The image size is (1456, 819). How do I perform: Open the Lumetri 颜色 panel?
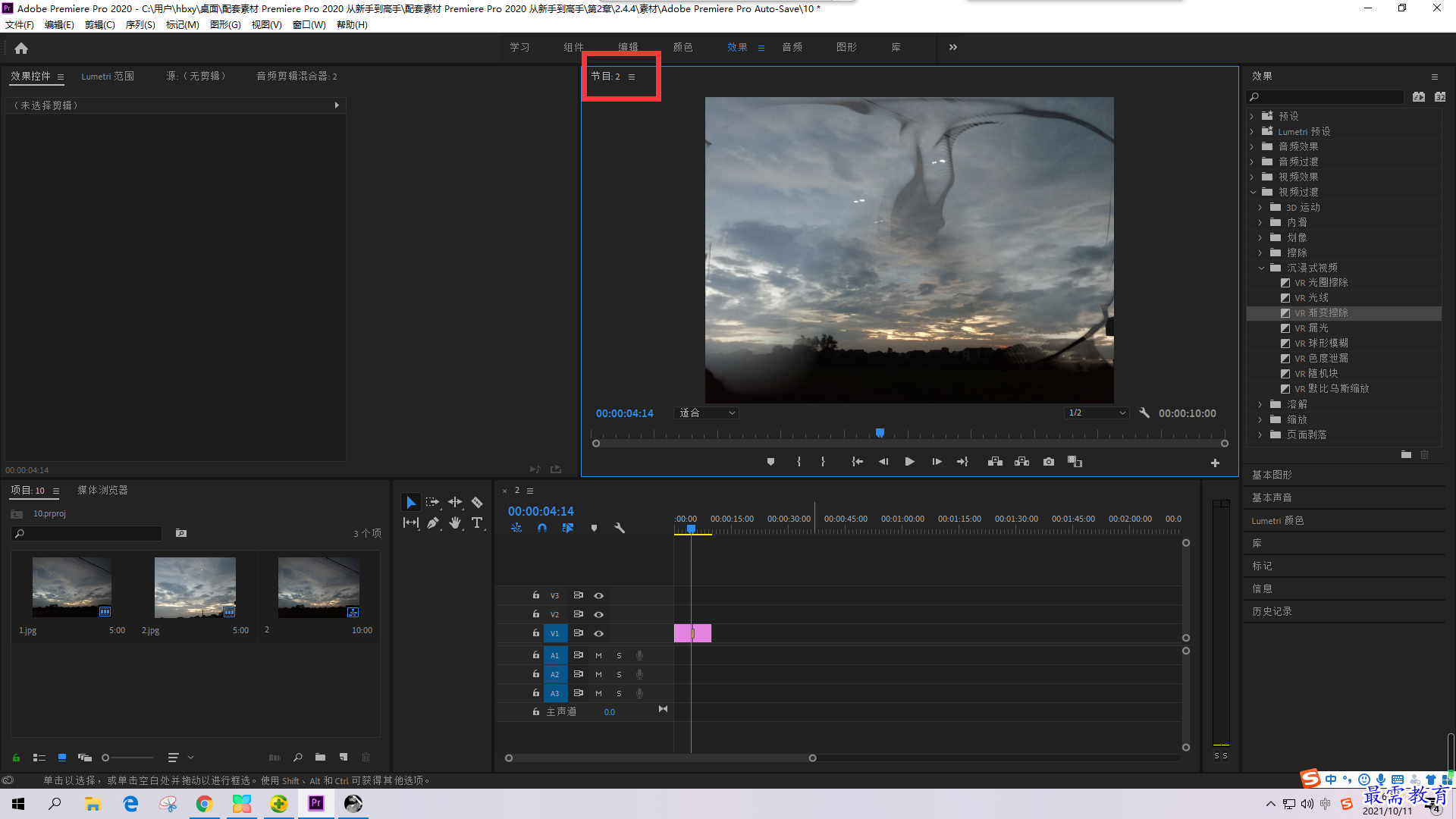coord(1278,520)
